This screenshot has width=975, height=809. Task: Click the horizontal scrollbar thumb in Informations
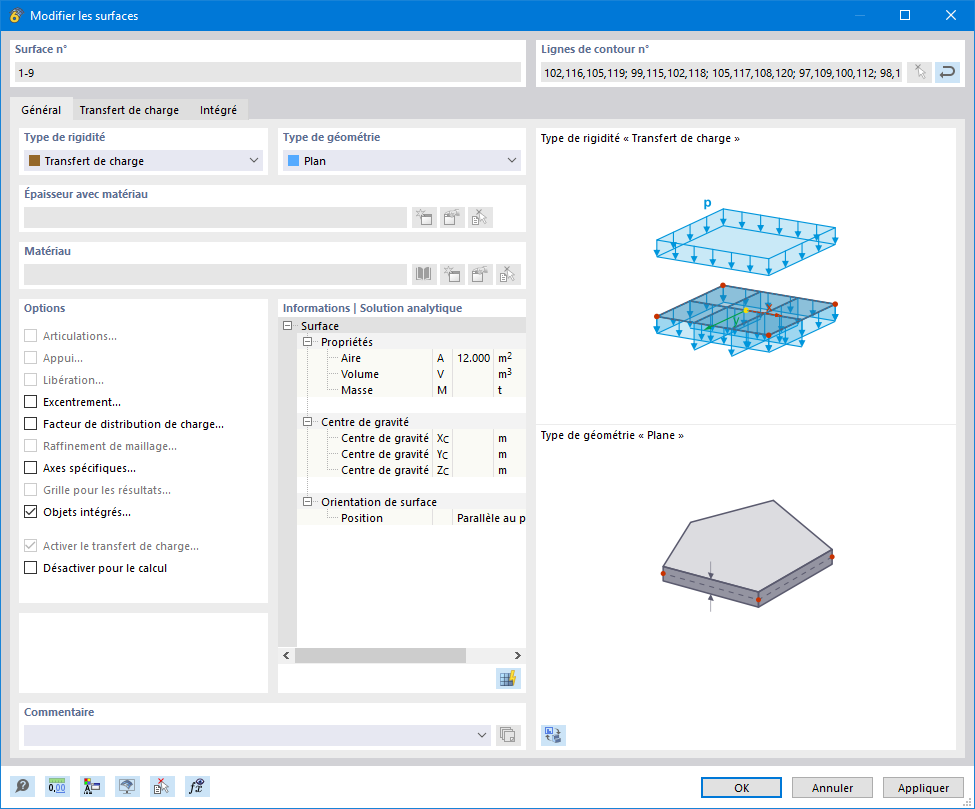pos(381,655)
